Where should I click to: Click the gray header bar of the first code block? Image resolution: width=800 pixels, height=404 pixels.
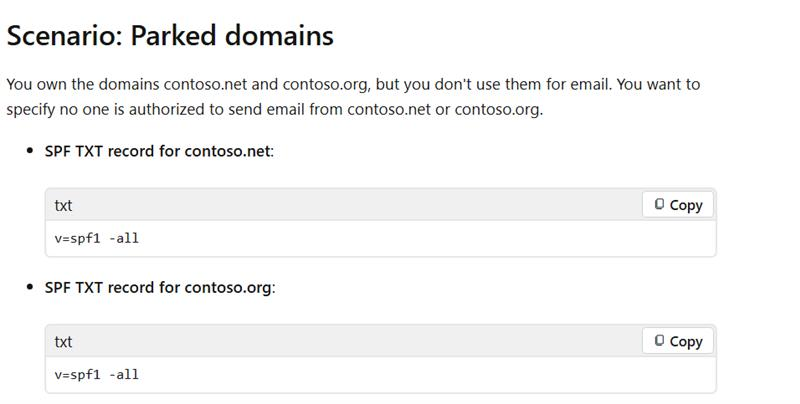click(x=381, y=205)
